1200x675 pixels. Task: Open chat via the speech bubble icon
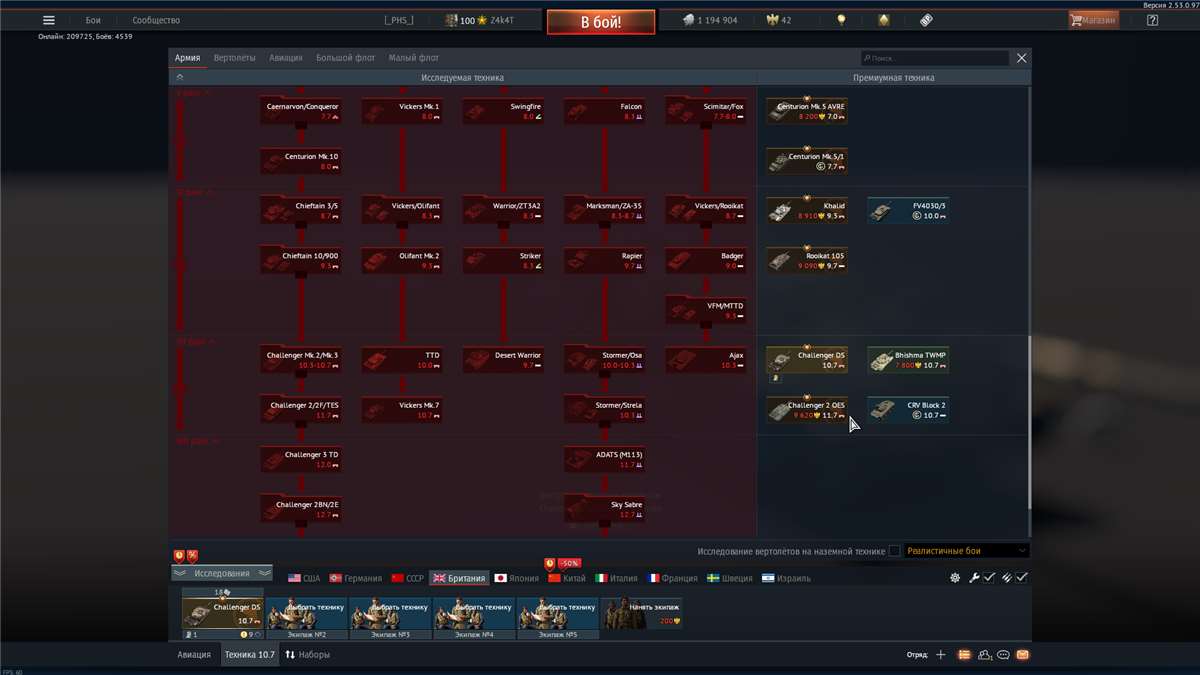point(1001,654)
